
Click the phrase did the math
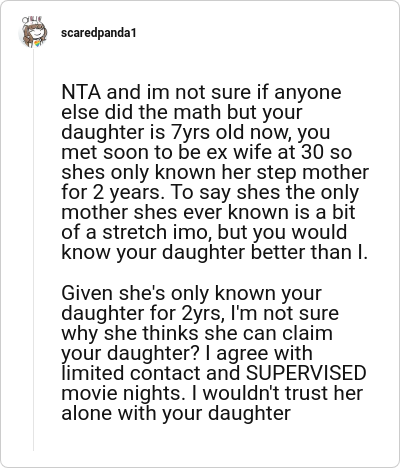pyautogui.click(x=163, y=112)
